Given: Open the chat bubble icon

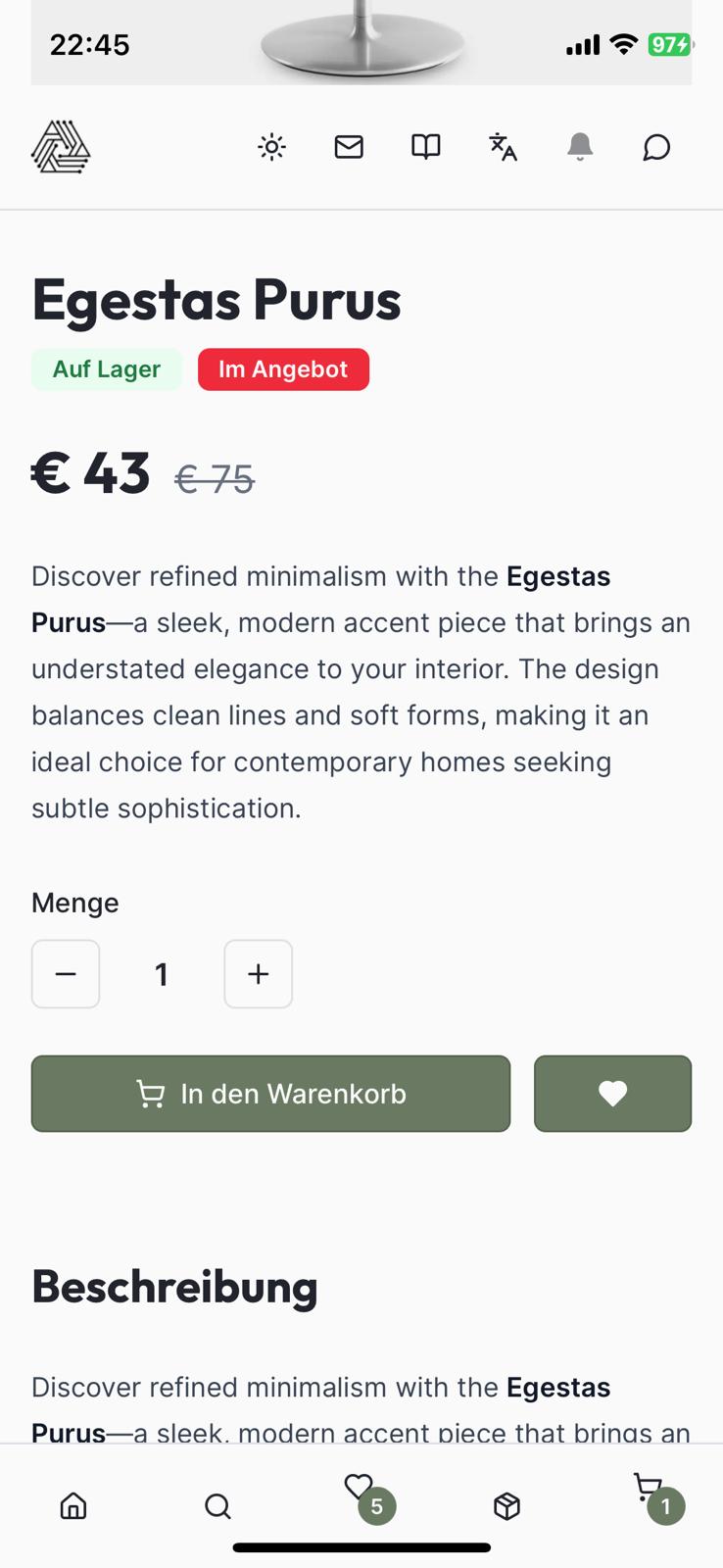Looking at the screenshot, I should [656, 147].
